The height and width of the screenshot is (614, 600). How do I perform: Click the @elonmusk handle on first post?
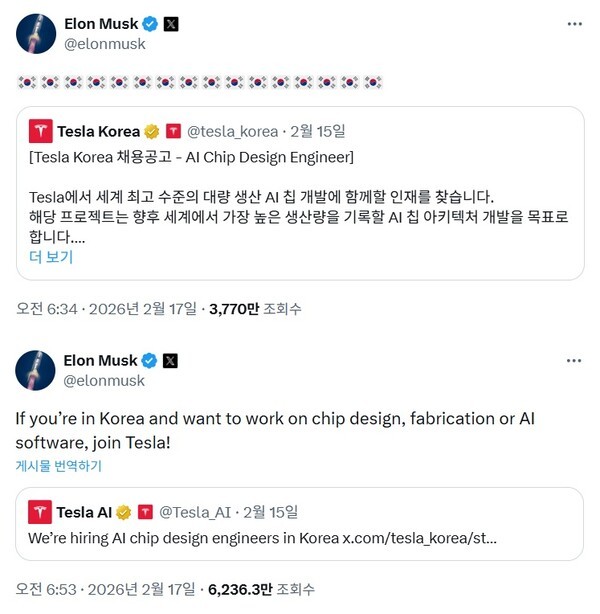[x=104, y=44]
